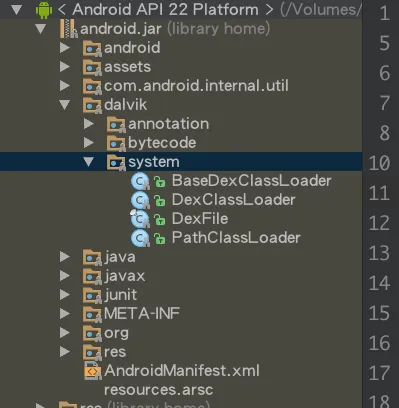Viewport: 399px width, 408px height.
Task: Select the DexClassLoader class
Action: (234, 200)
